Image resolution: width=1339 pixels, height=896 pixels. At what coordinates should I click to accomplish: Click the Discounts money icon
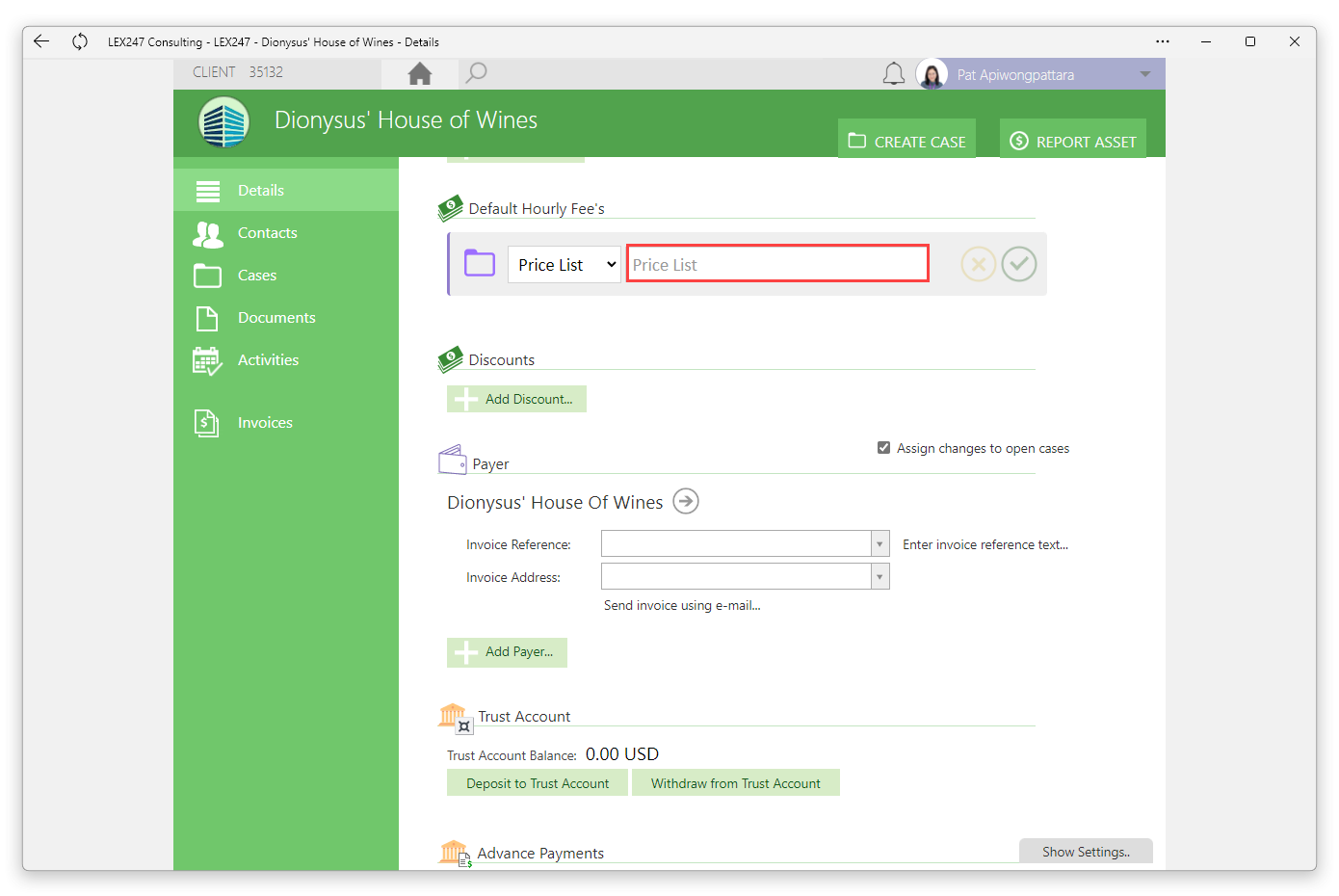tap(450, 359)
